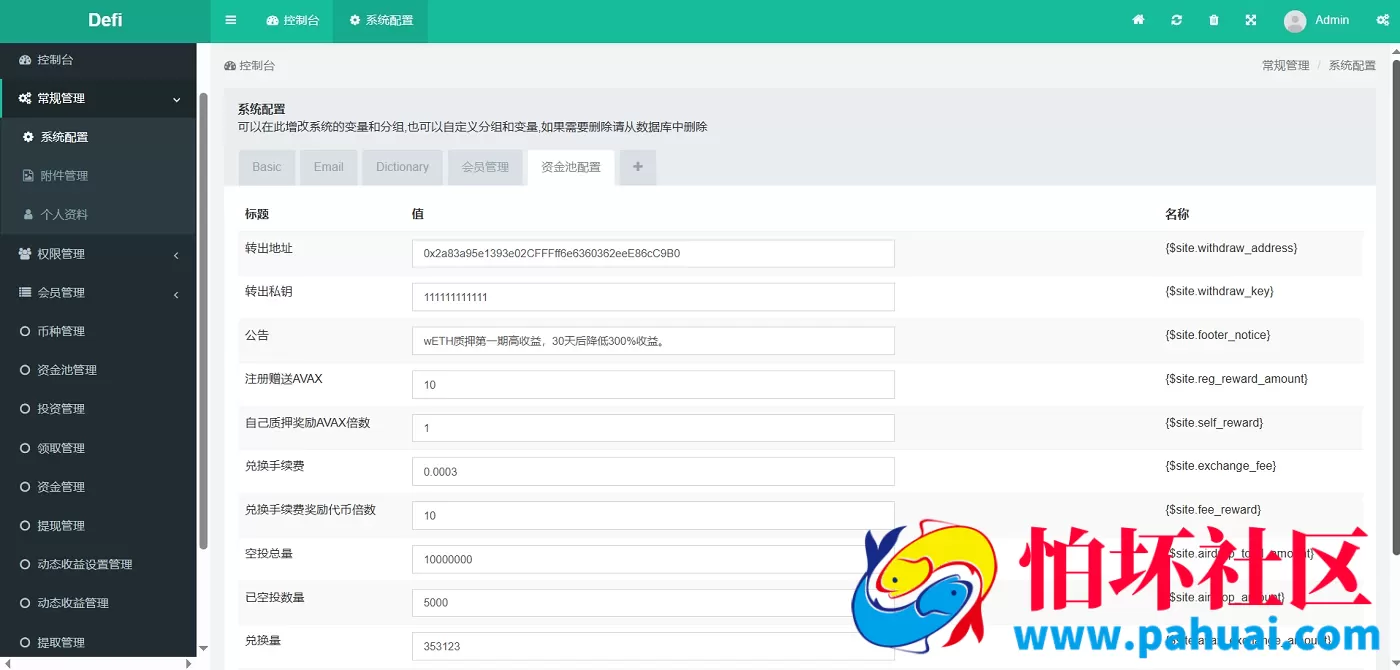Click the circle icon beside 资金管理
1400x670 pixels.
[25, 487]
